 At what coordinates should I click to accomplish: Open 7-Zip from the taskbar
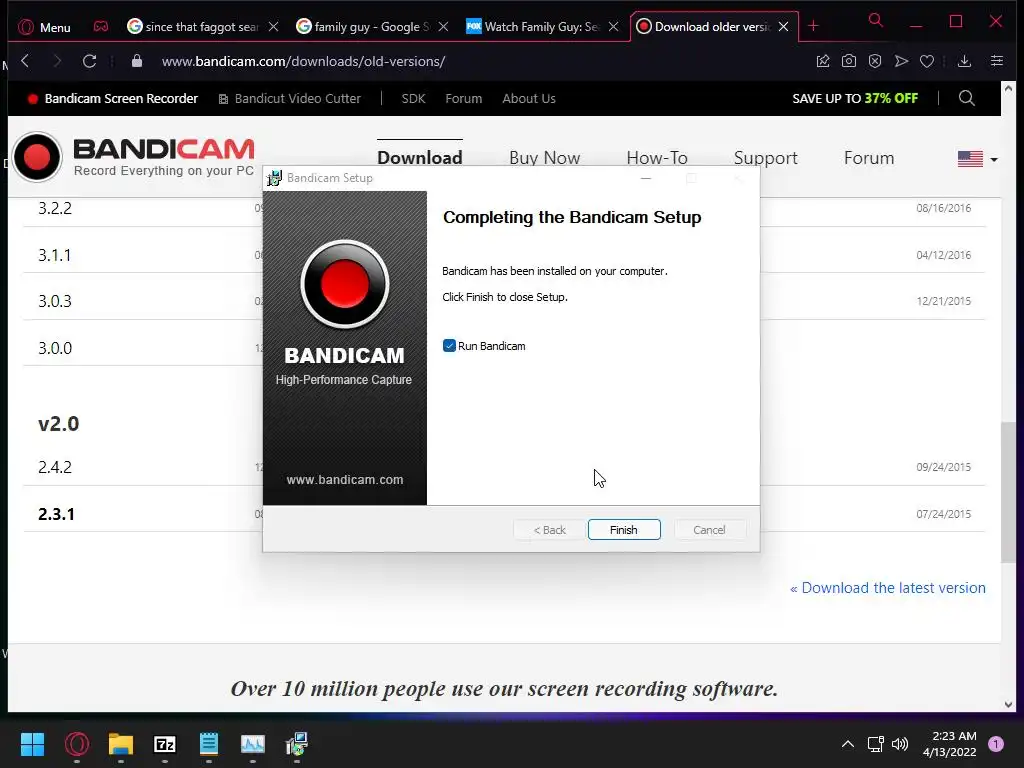tap(165, 744)
